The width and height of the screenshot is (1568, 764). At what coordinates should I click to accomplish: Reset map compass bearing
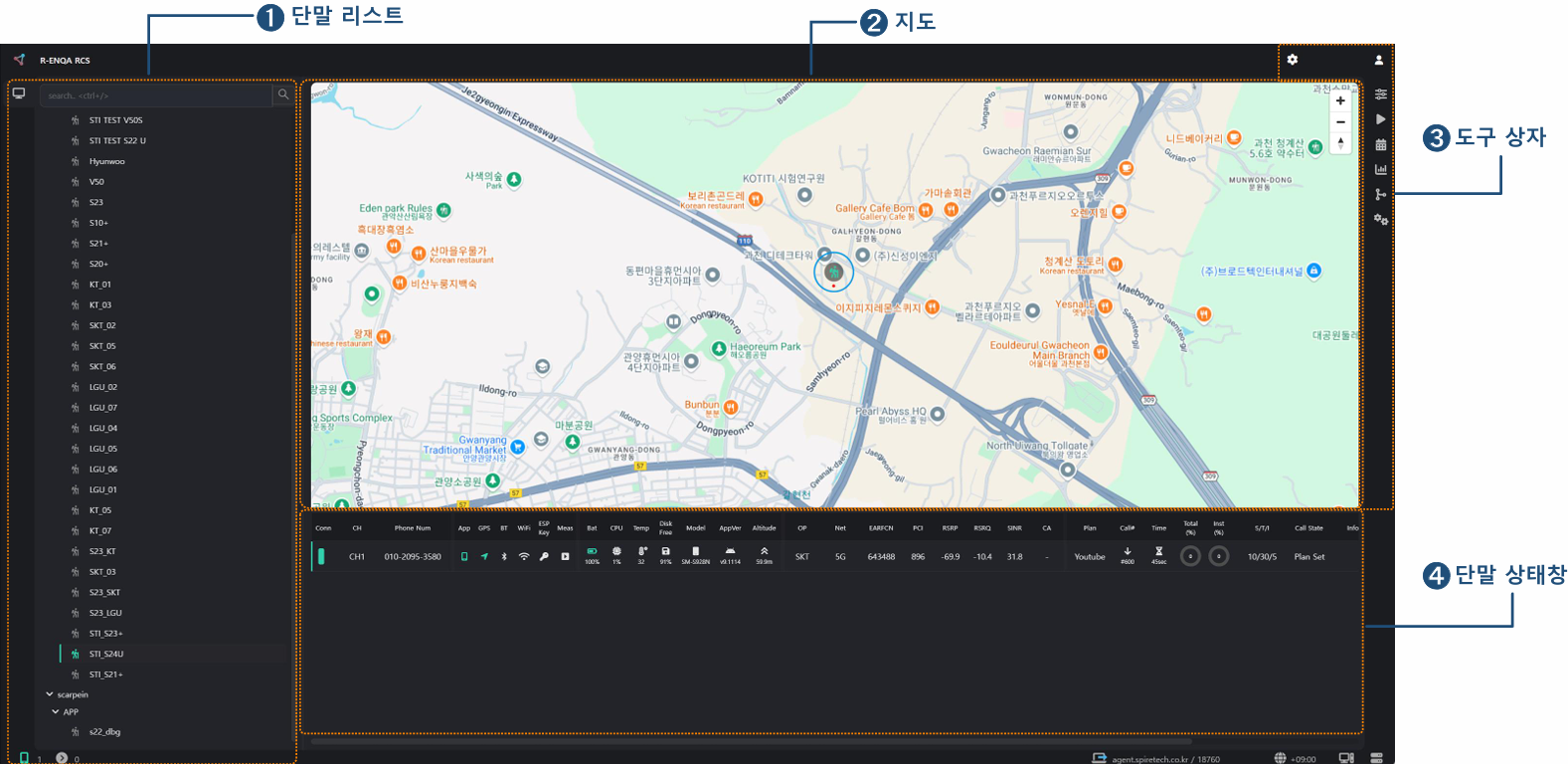click(1340, 143)
